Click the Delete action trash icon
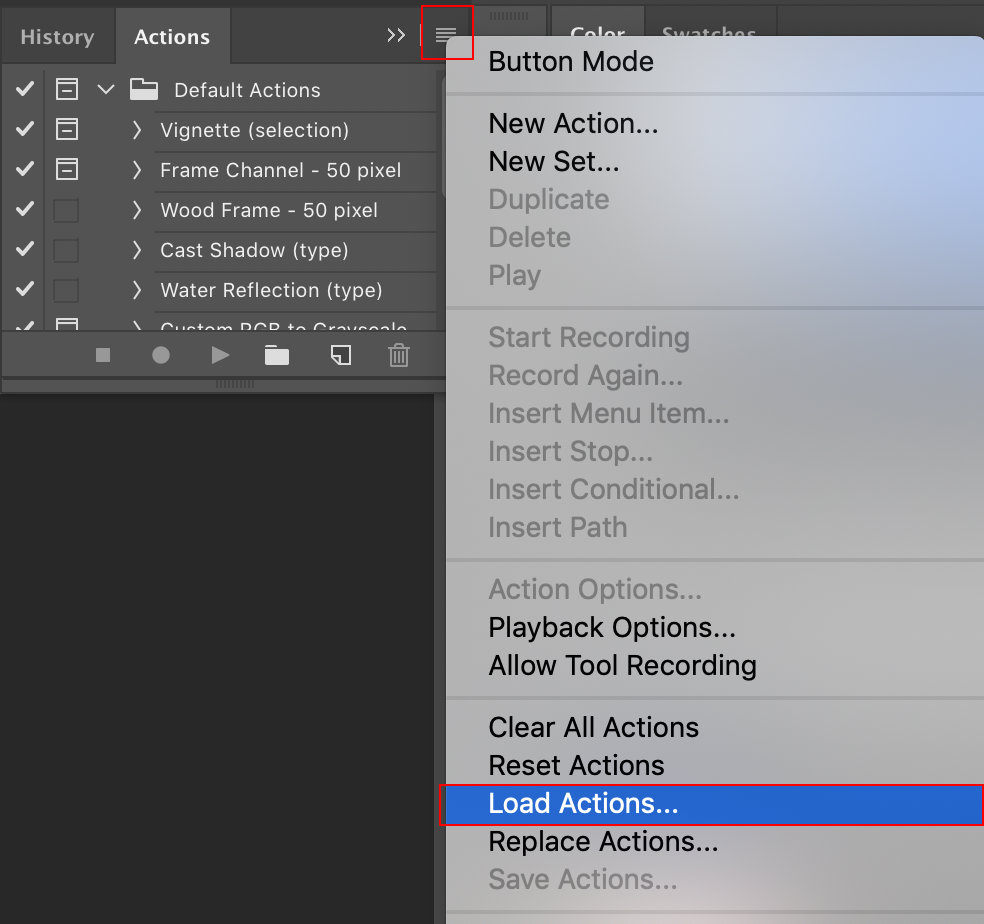Screen dimensions: 984x924 pos(399,355)
